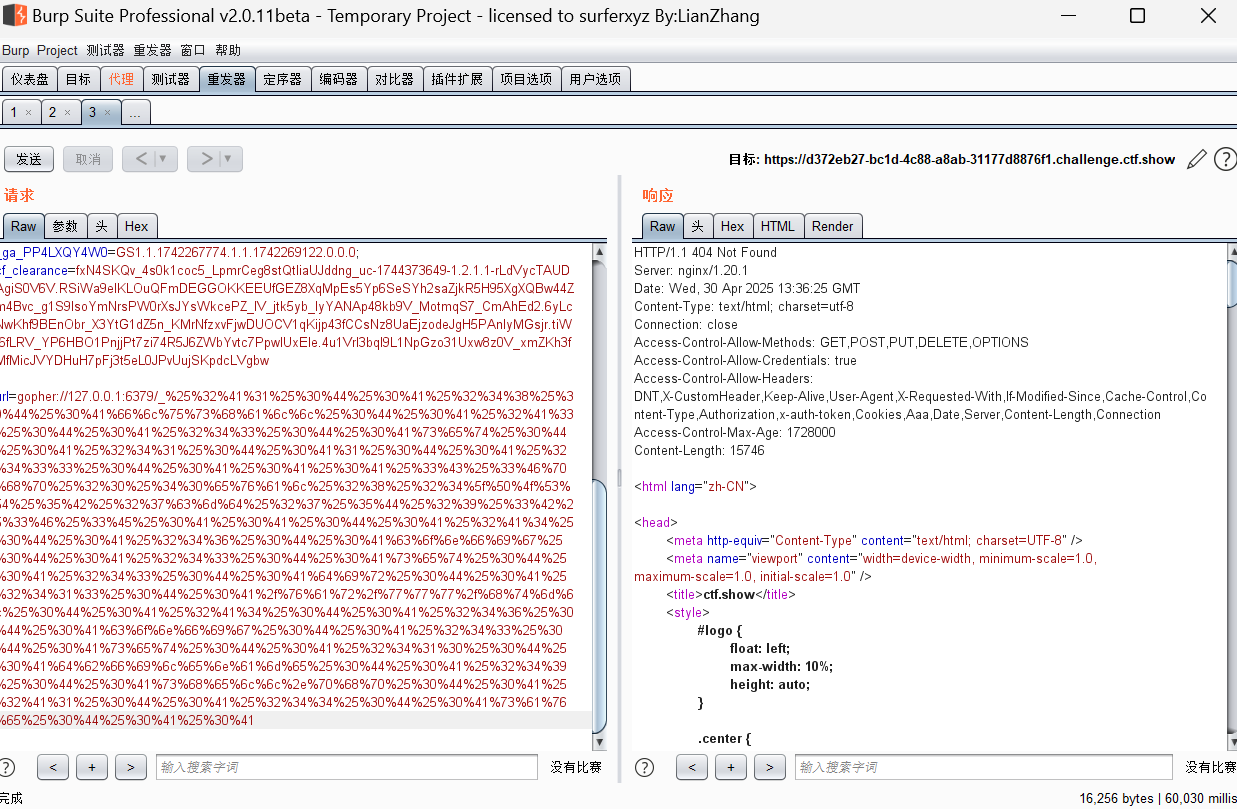
Task: Click the help icon beside response search
Action: tap(645, 767)
